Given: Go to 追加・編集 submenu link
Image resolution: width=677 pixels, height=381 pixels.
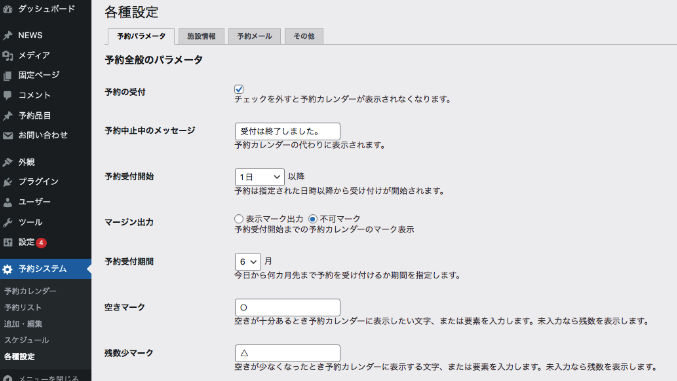Looking at the screenshot, I should coord(23,324).
